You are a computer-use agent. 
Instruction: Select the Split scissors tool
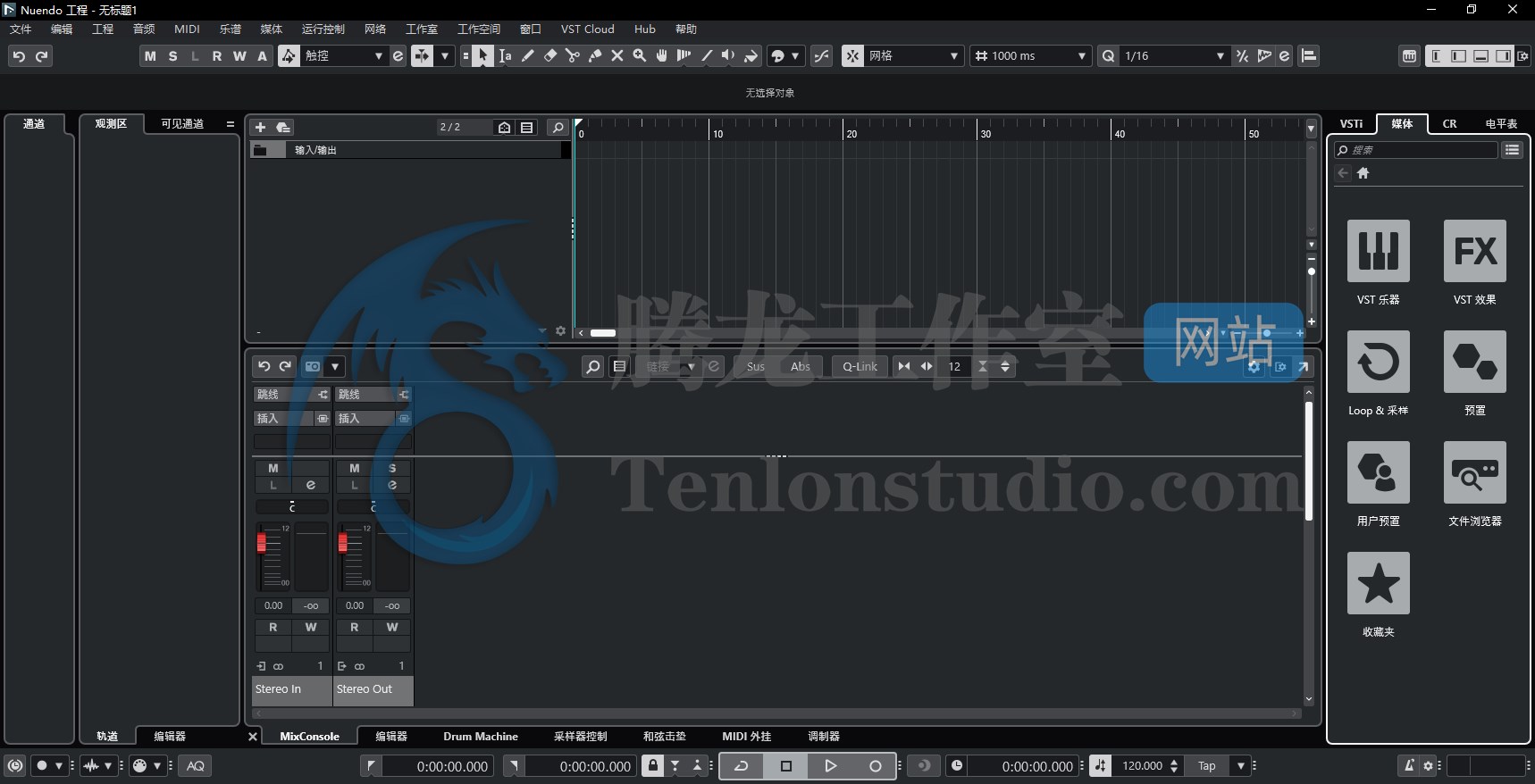pos(572,55)
